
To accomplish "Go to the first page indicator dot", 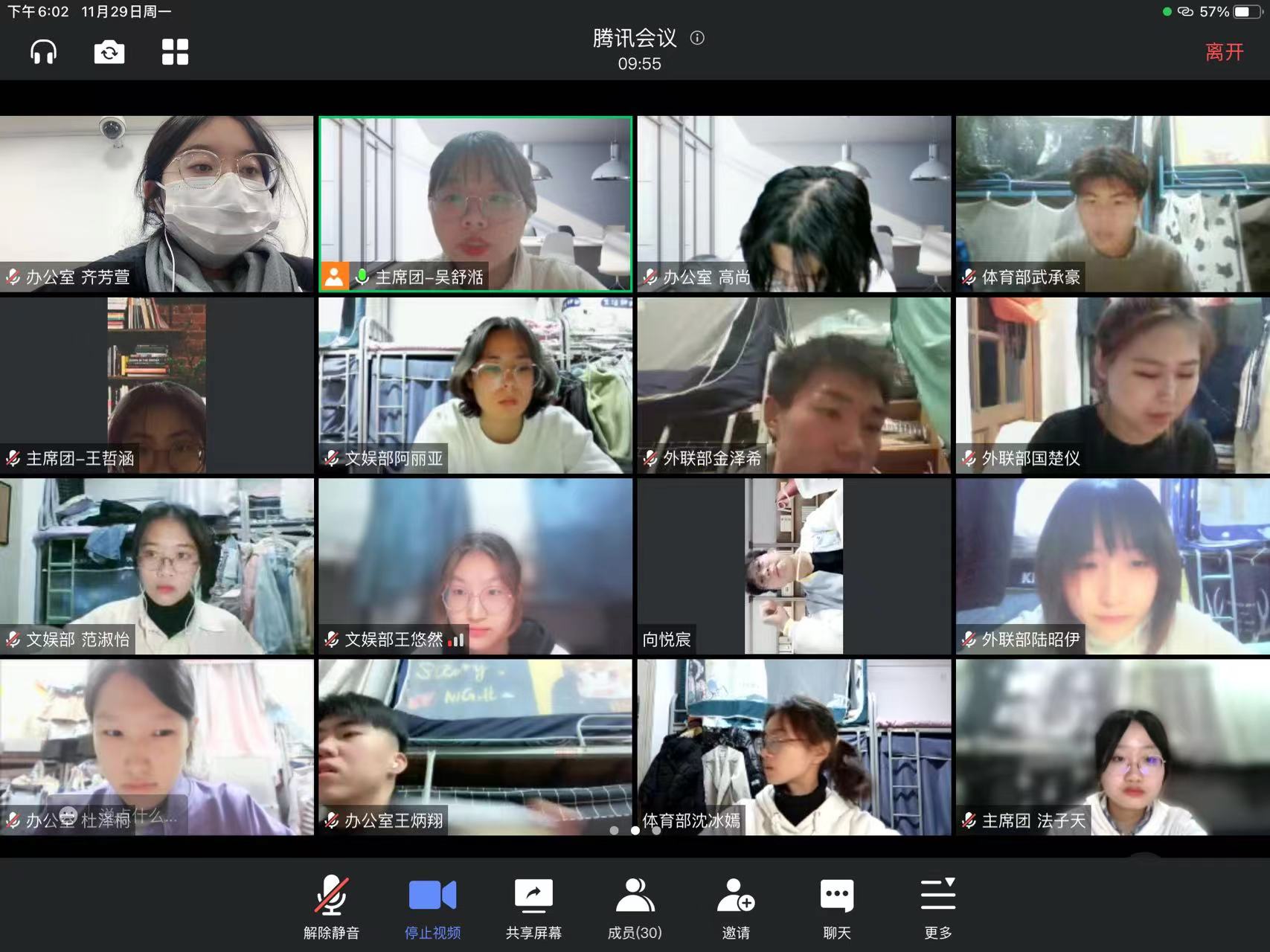I will coord(614,830).
